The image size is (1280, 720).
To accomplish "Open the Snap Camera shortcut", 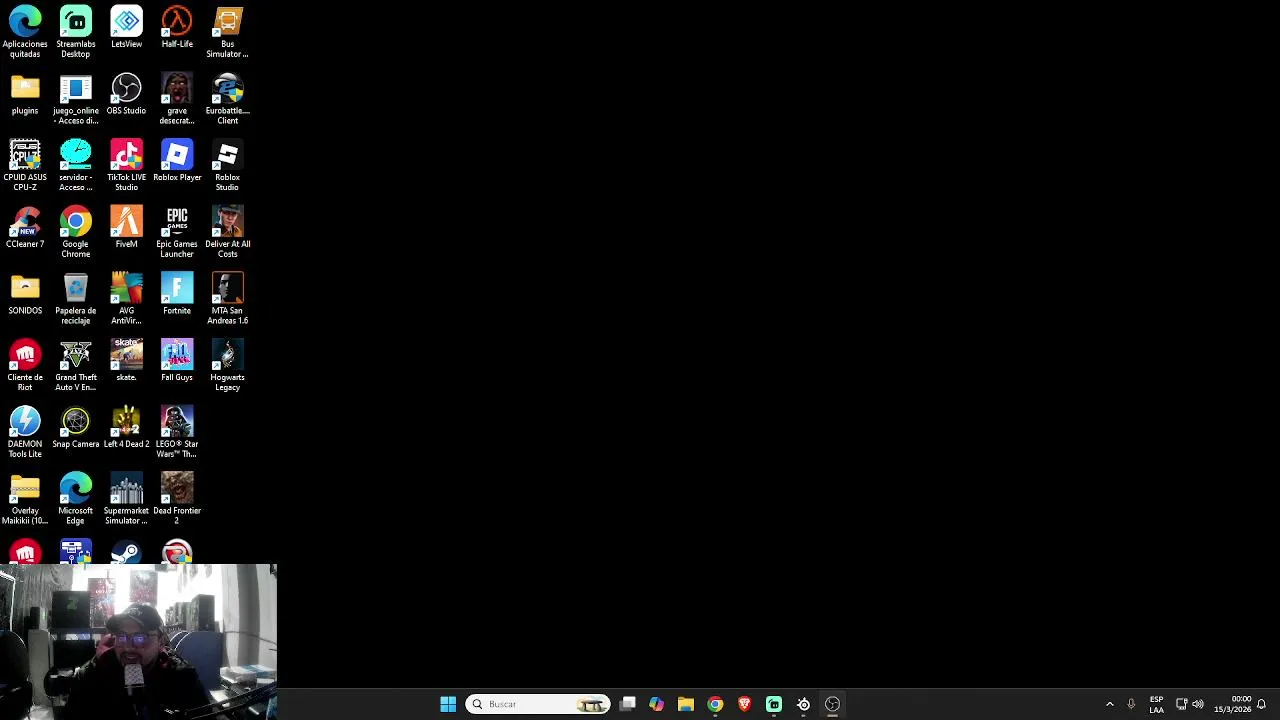I will click(76, 428).
